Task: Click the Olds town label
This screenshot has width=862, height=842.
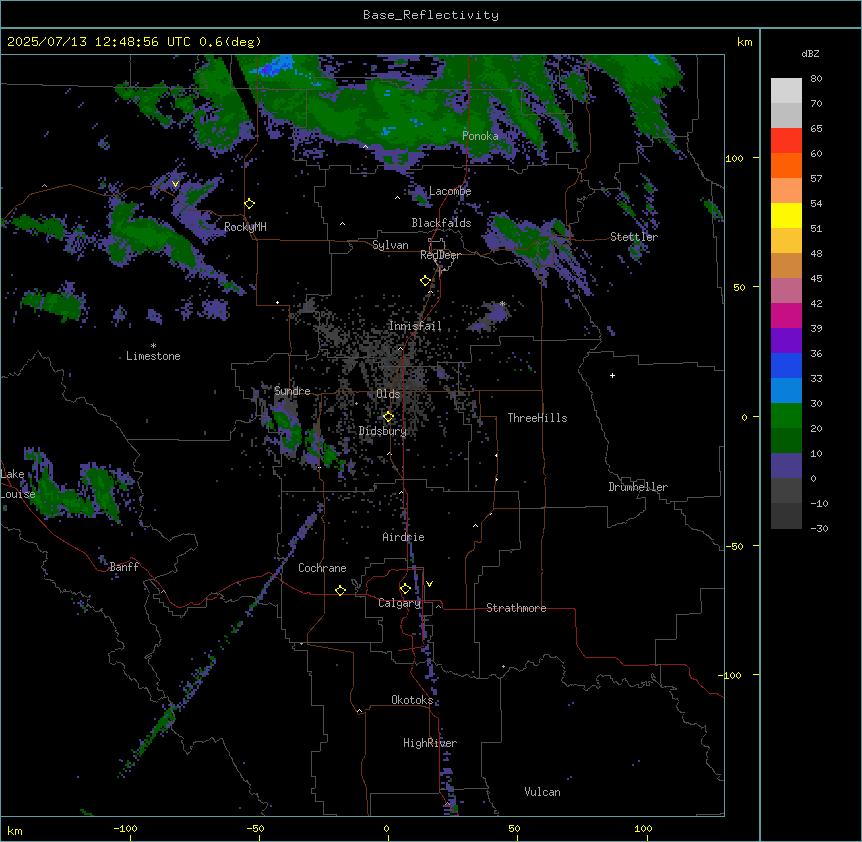Action: pos(388,394)
